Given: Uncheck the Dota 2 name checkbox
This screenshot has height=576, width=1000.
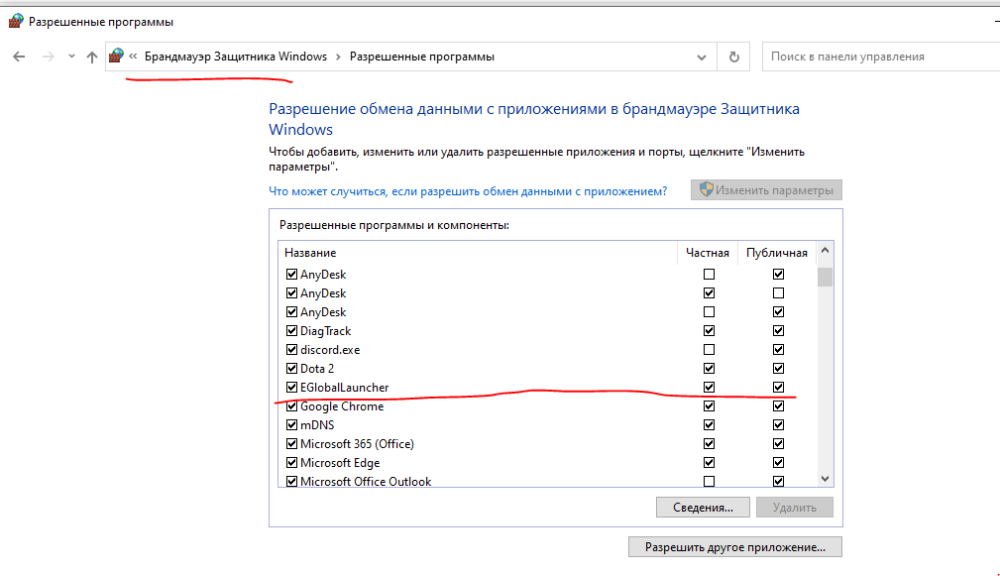Looking at the screenshot, I should tap(291, 369).
